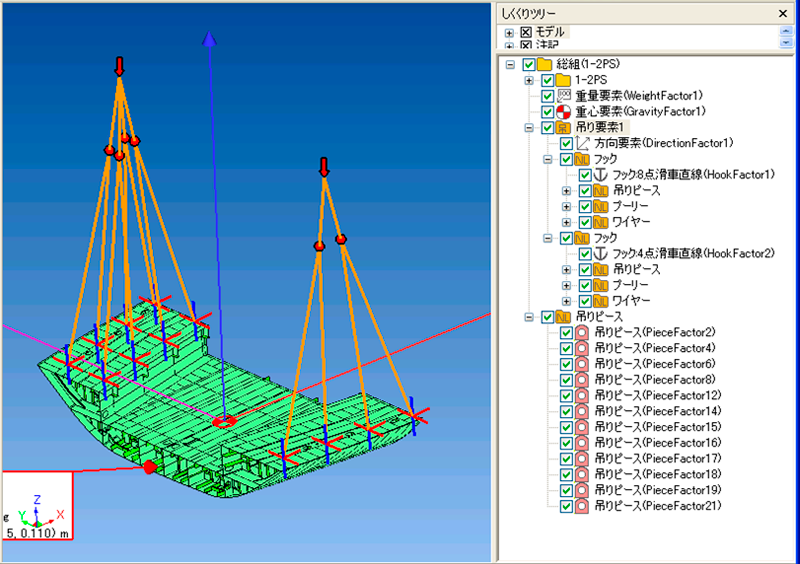Click the red sphere on the ship hull

[x=149, y=467]
